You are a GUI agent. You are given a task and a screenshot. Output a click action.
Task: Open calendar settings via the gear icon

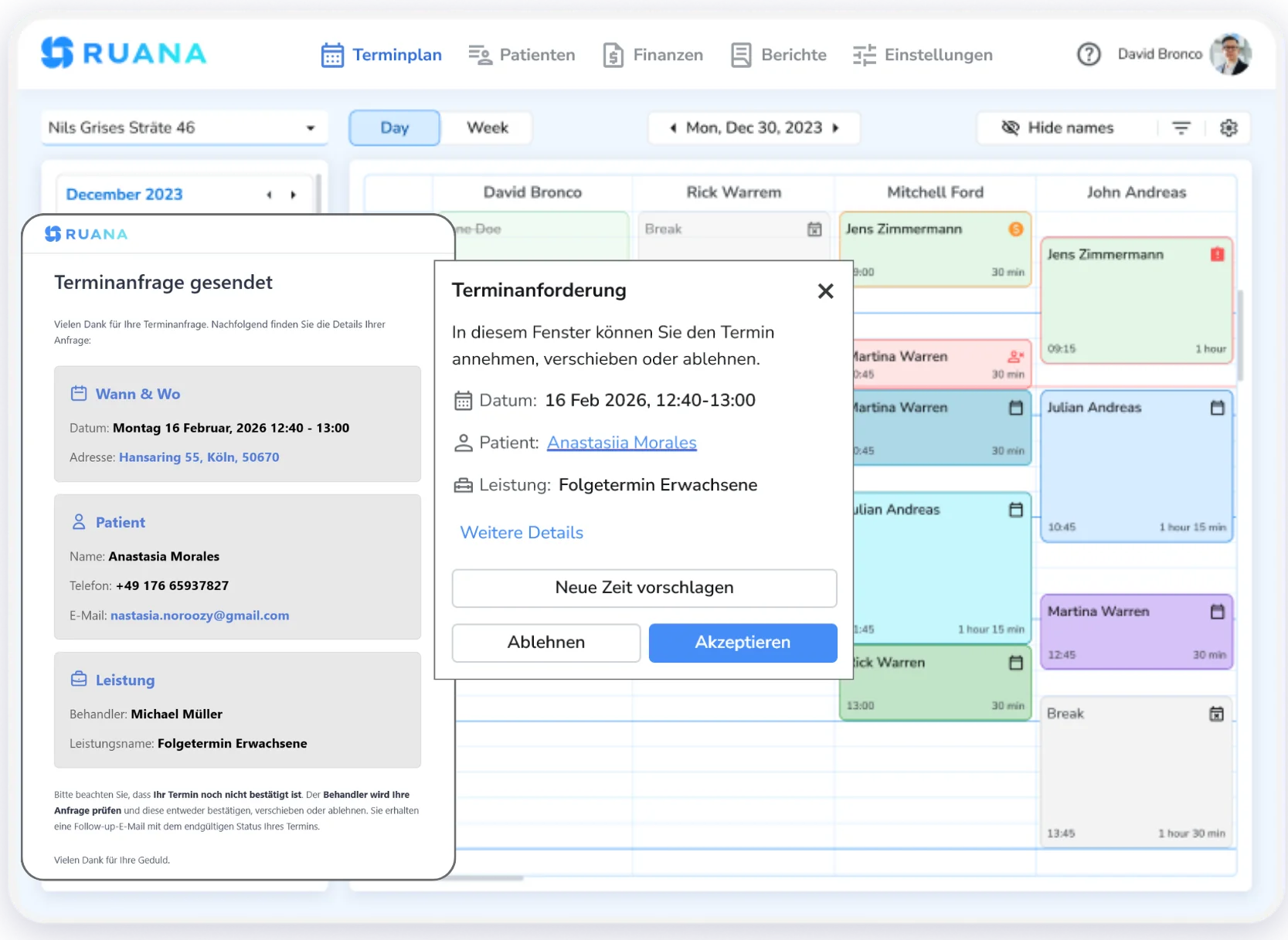point(1229,127)
